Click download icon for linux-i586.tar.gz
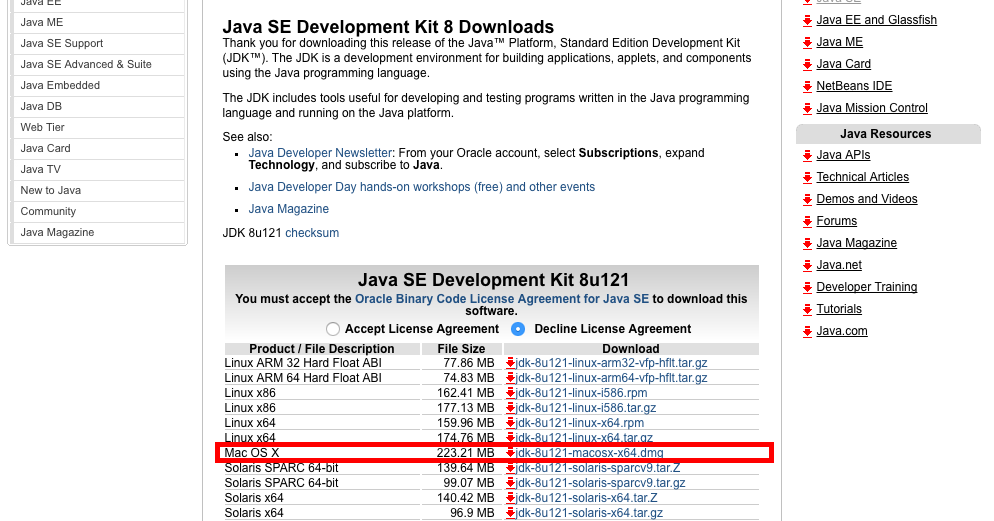994x521 pixels. tap(510, 408)
